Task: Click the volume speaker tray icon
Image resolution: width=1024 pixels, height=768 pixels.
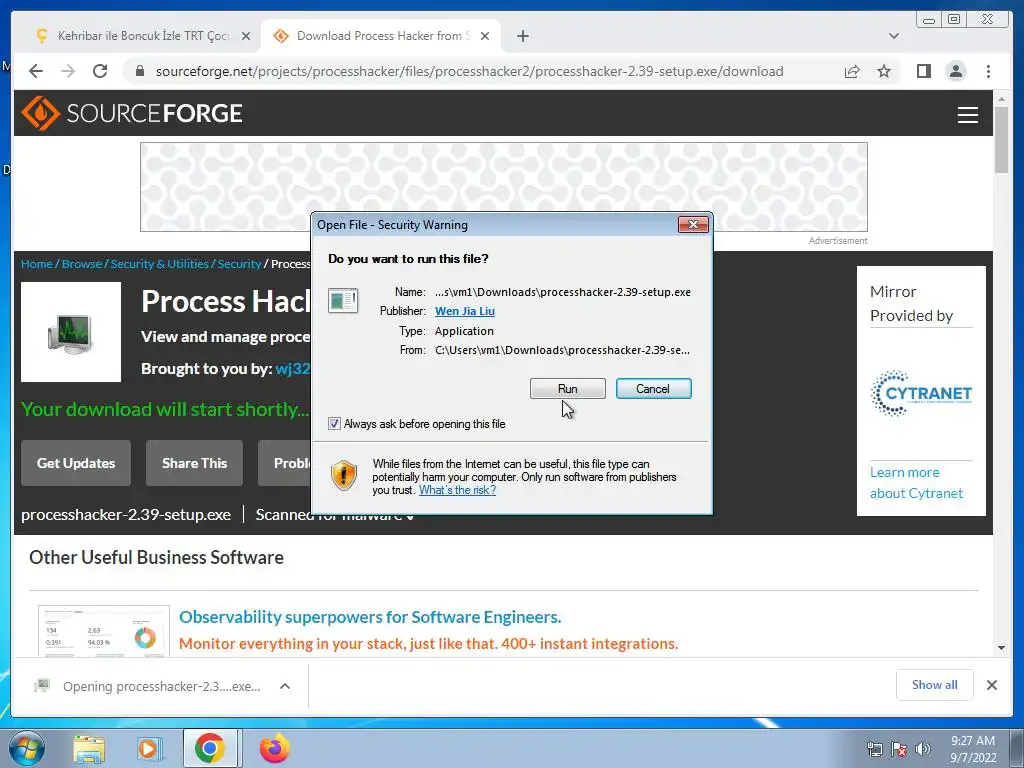Action: pos(922,749)
